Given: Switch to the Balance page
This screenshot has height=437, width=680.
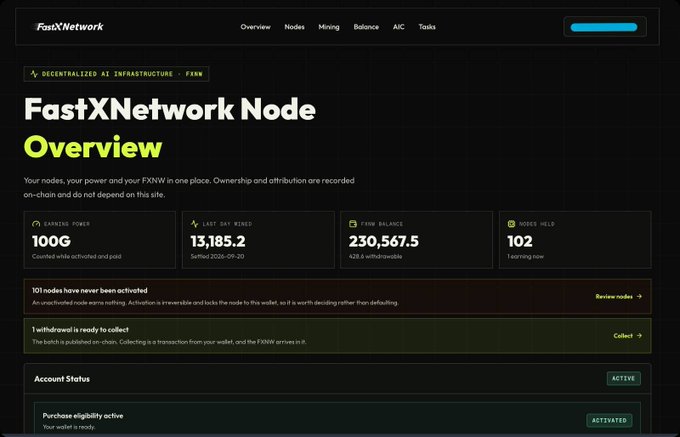Looking at the screenshot, I should pyautogui.click(x=366, y=27).
